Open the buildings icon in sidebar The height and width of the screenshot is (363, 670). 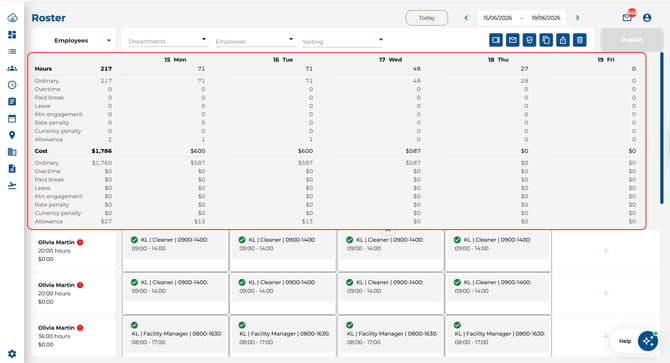[12, 152]
